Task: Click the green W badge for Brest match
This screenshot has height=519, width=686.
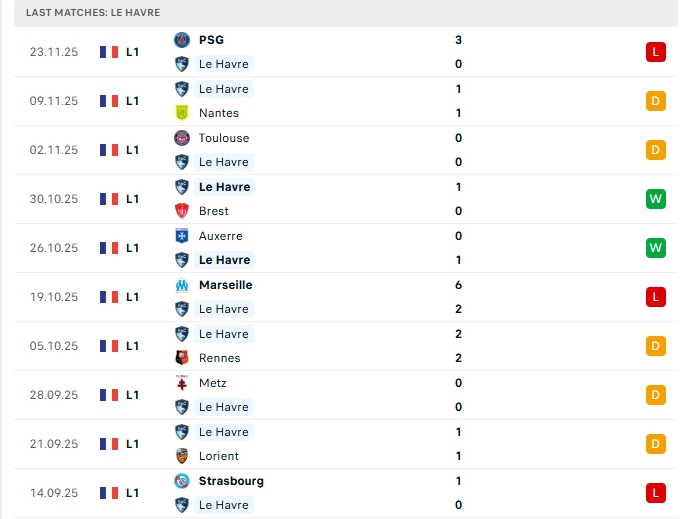Action: click(656, 199)
